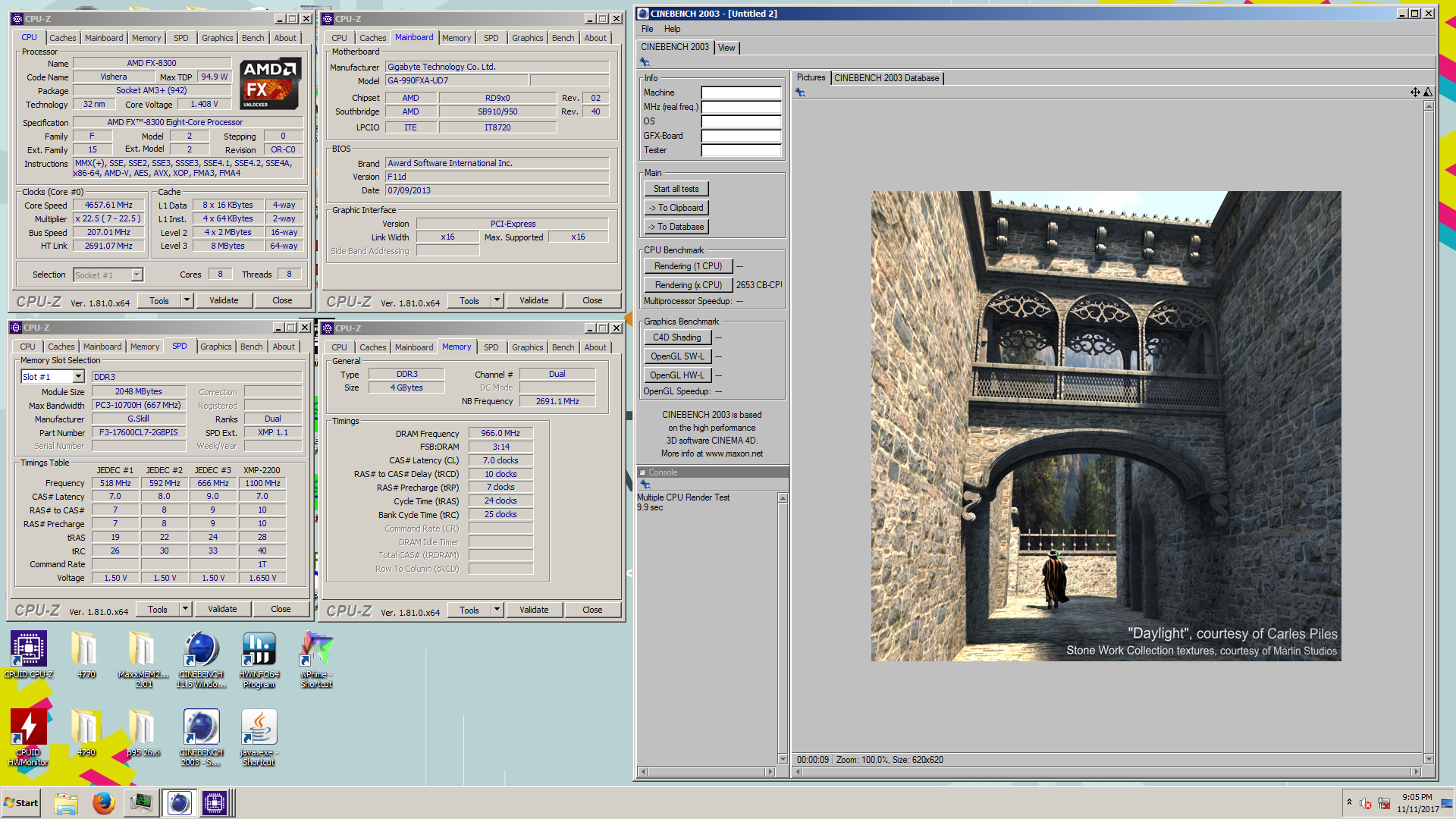Switch to CPU-Z taskbar button
The image size is (1456, 819).
click(x=215, y=803)
